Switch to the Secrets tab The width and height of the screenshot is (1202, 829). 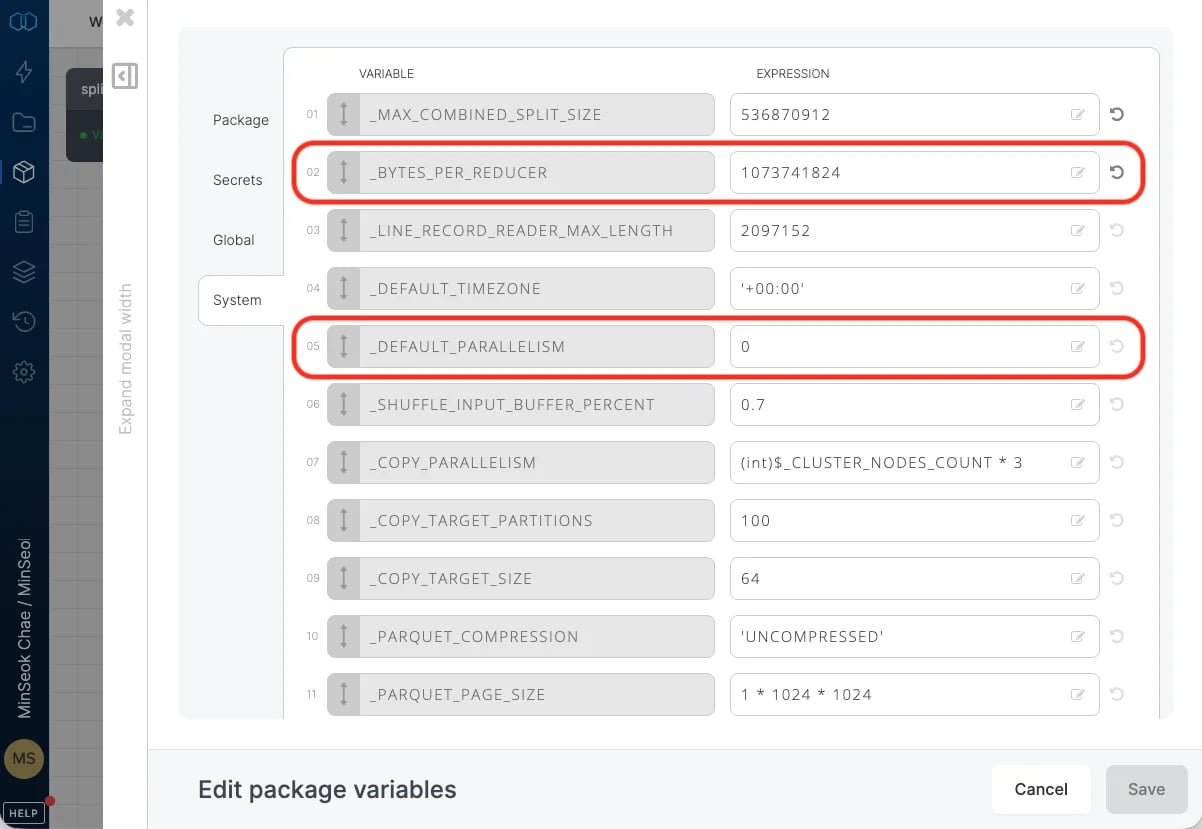pos(238,180)
